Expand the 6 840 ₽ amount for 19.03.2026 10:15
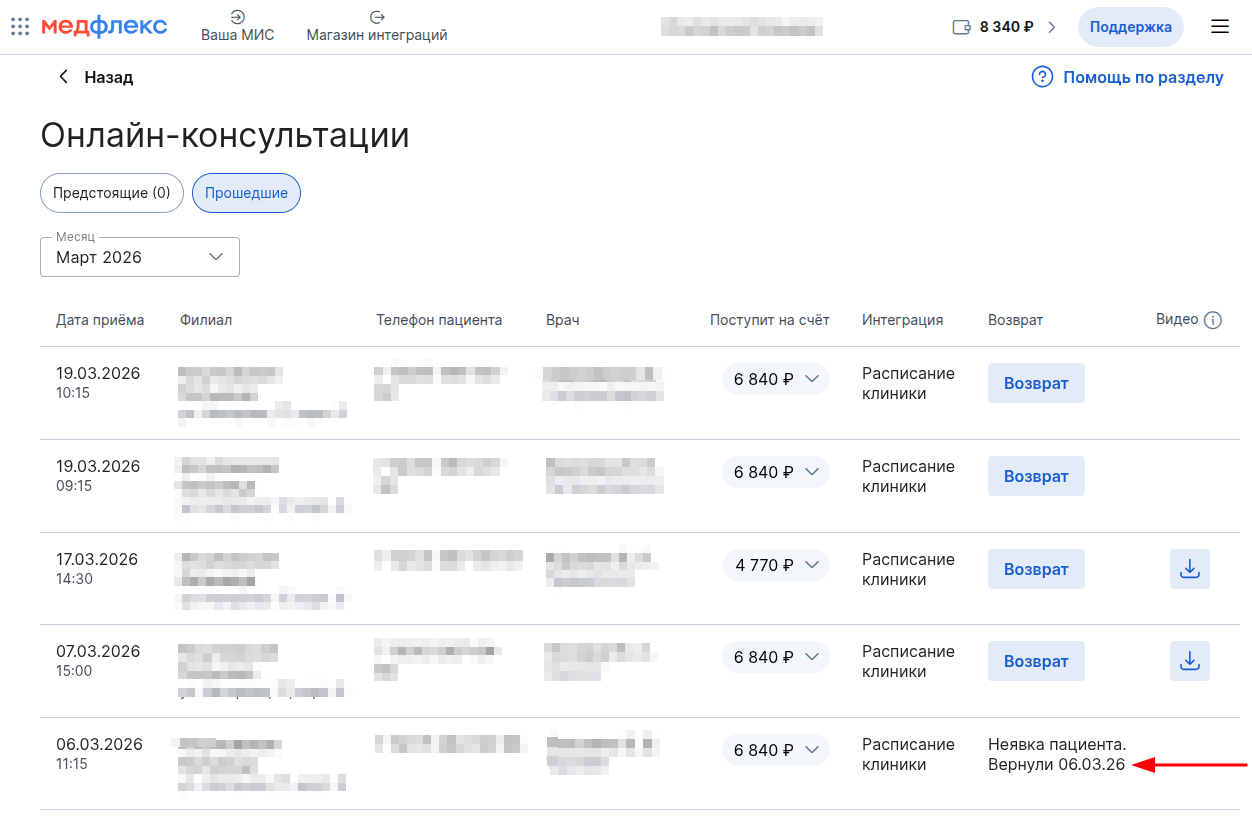This screenshot has height=816, width=1252. [776, 379]
